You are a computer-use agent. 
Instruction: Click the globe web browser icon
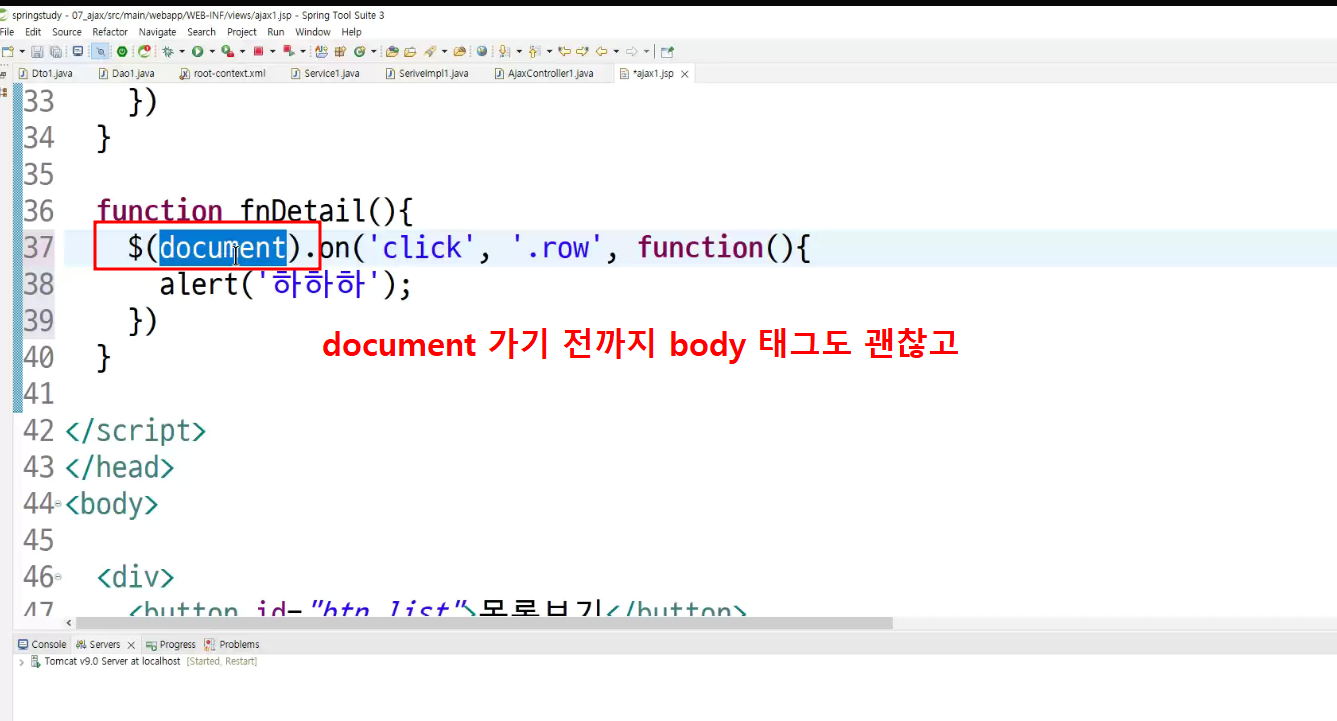[x=481, y=51]
